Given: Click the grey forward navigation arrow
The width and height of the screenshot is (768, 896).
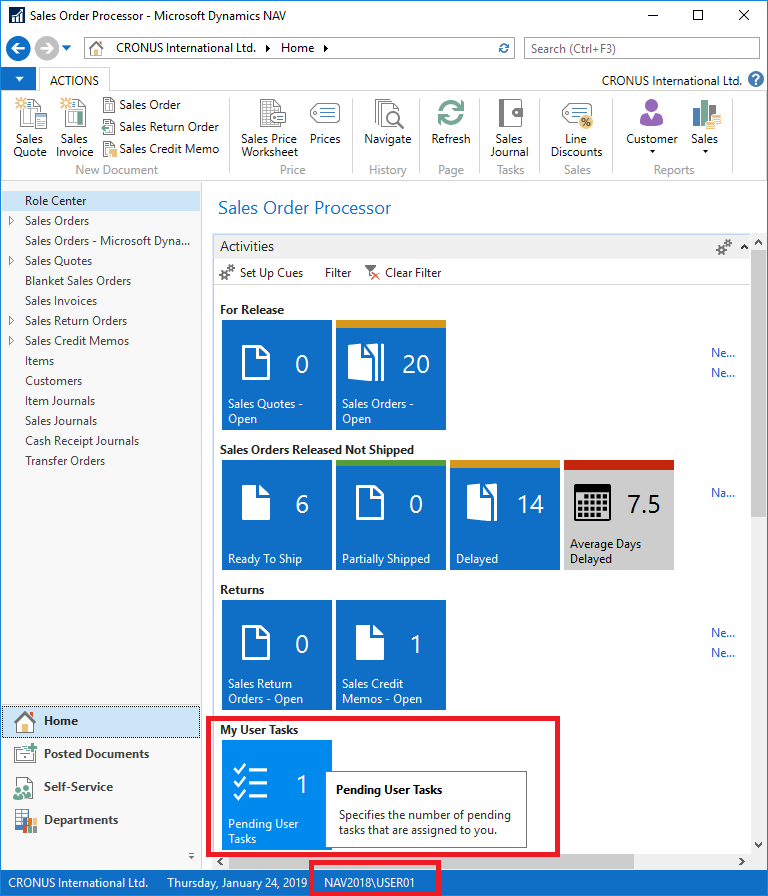Looking at the screenshot, I should (47, 49).
